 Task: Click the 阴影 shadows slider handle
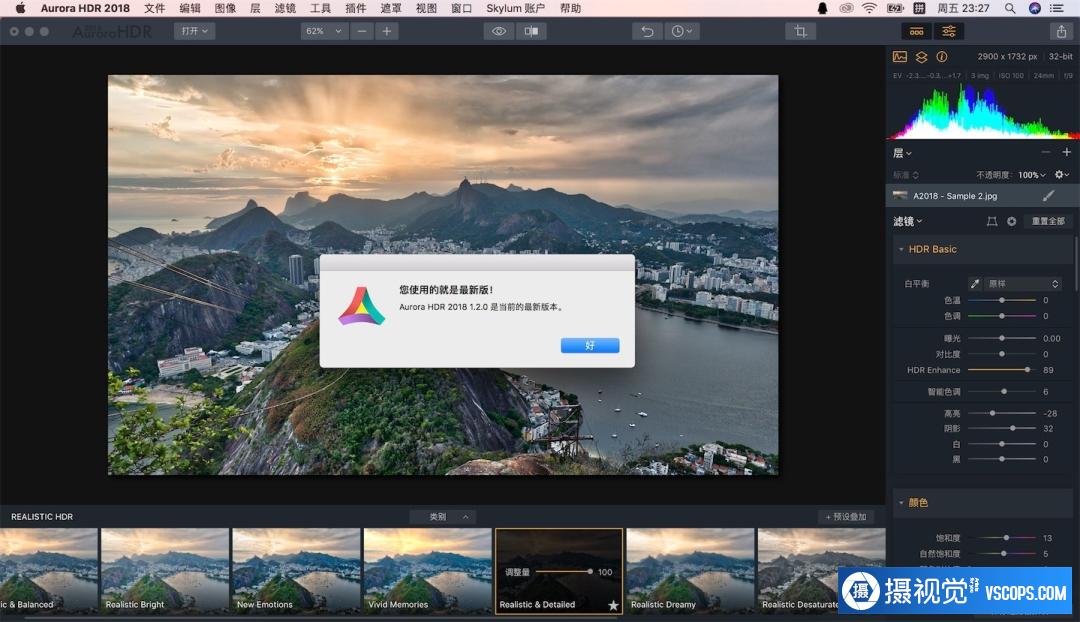click(x=1012, y=428)
